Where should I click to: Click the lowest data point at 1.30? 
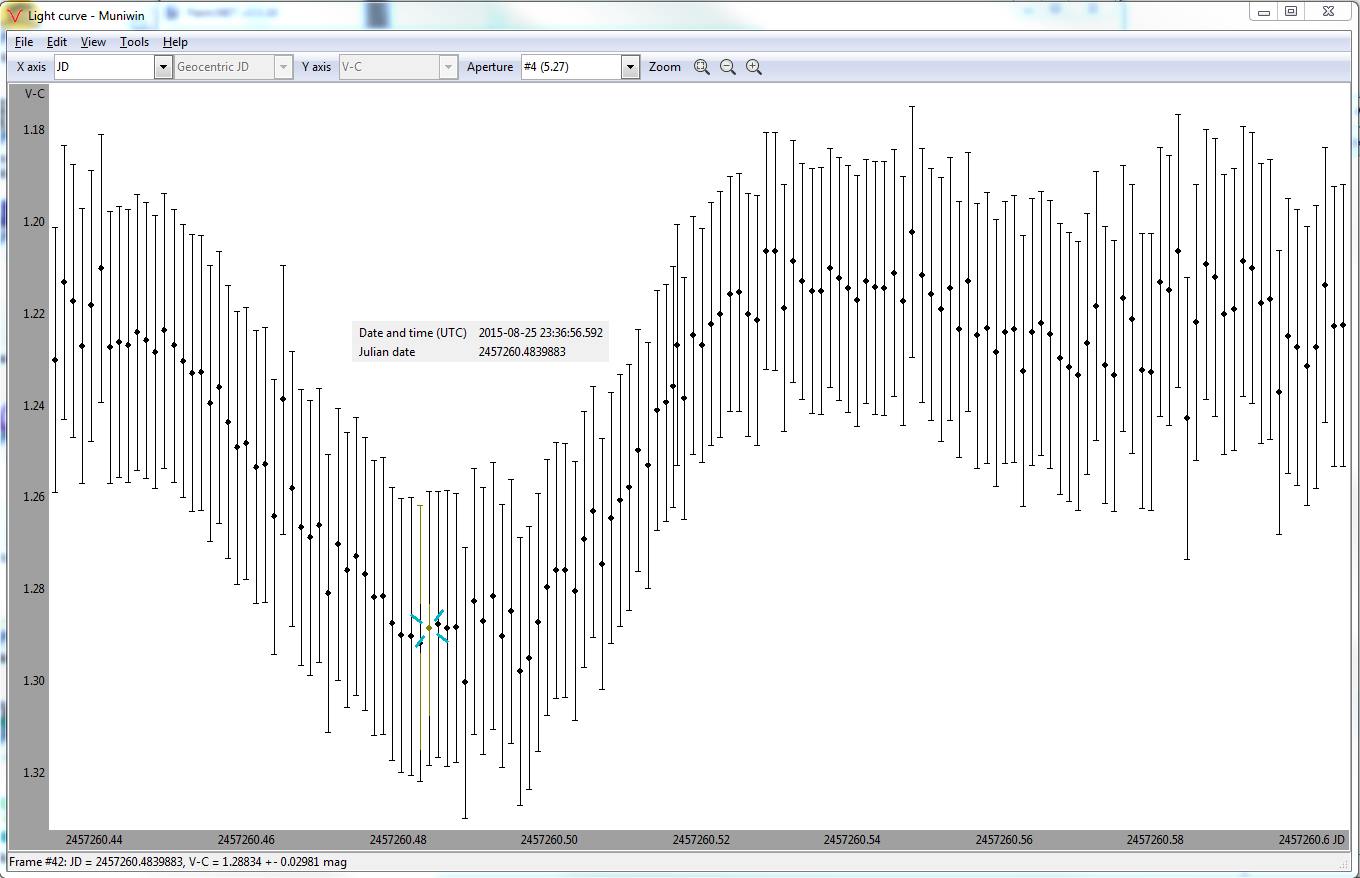pyautogui.click(x=465, y=682)
